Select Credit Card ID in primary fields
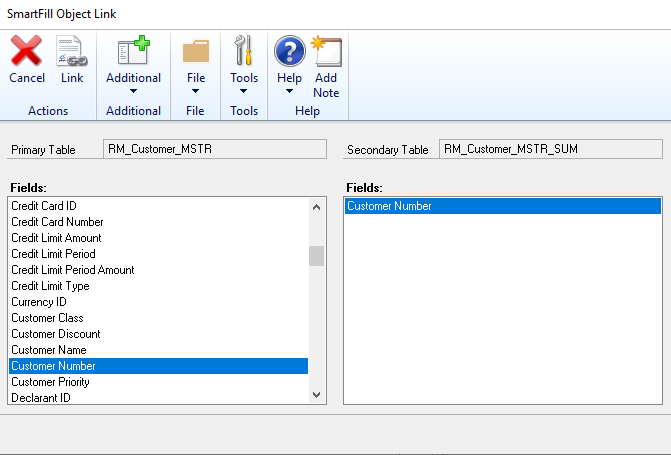Screen dimensions: 671x455 [158, 206]
